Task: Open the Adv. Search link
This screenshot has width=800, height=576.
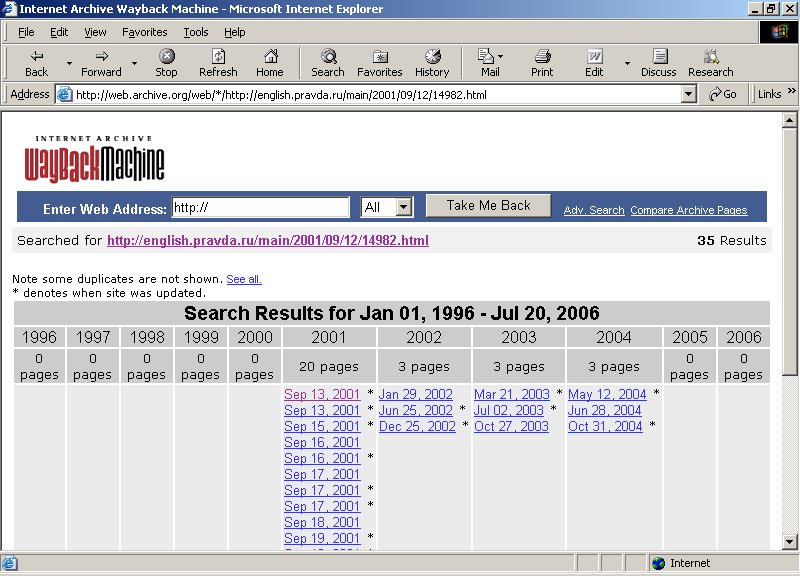Action: point(594,210)
